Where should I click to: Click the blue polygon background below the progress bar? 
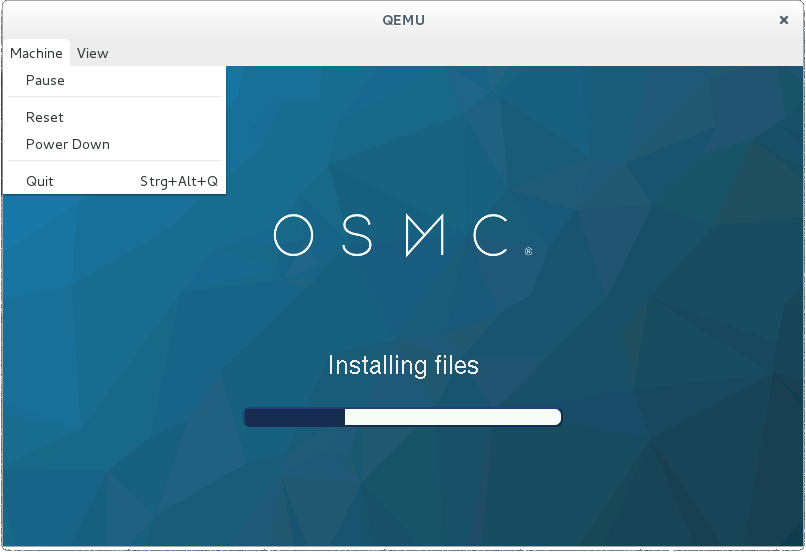click(x=403, y=490)
